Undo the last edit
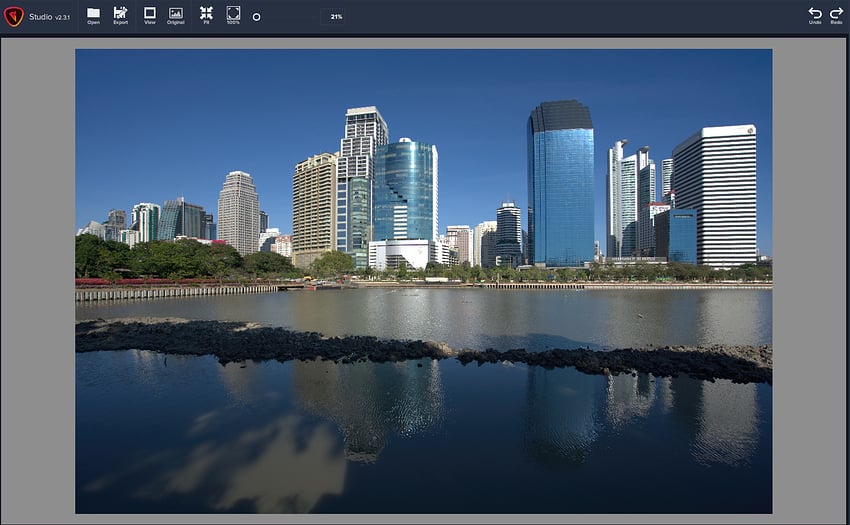This screenshot has height=525, width=850. (815, 15)
